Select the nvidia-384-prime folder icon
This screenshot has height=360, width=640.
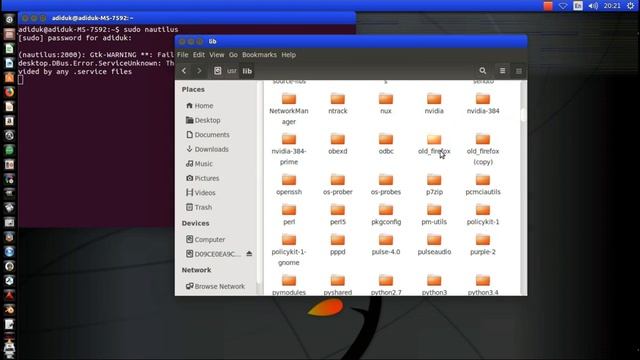(x=289, y=139)
